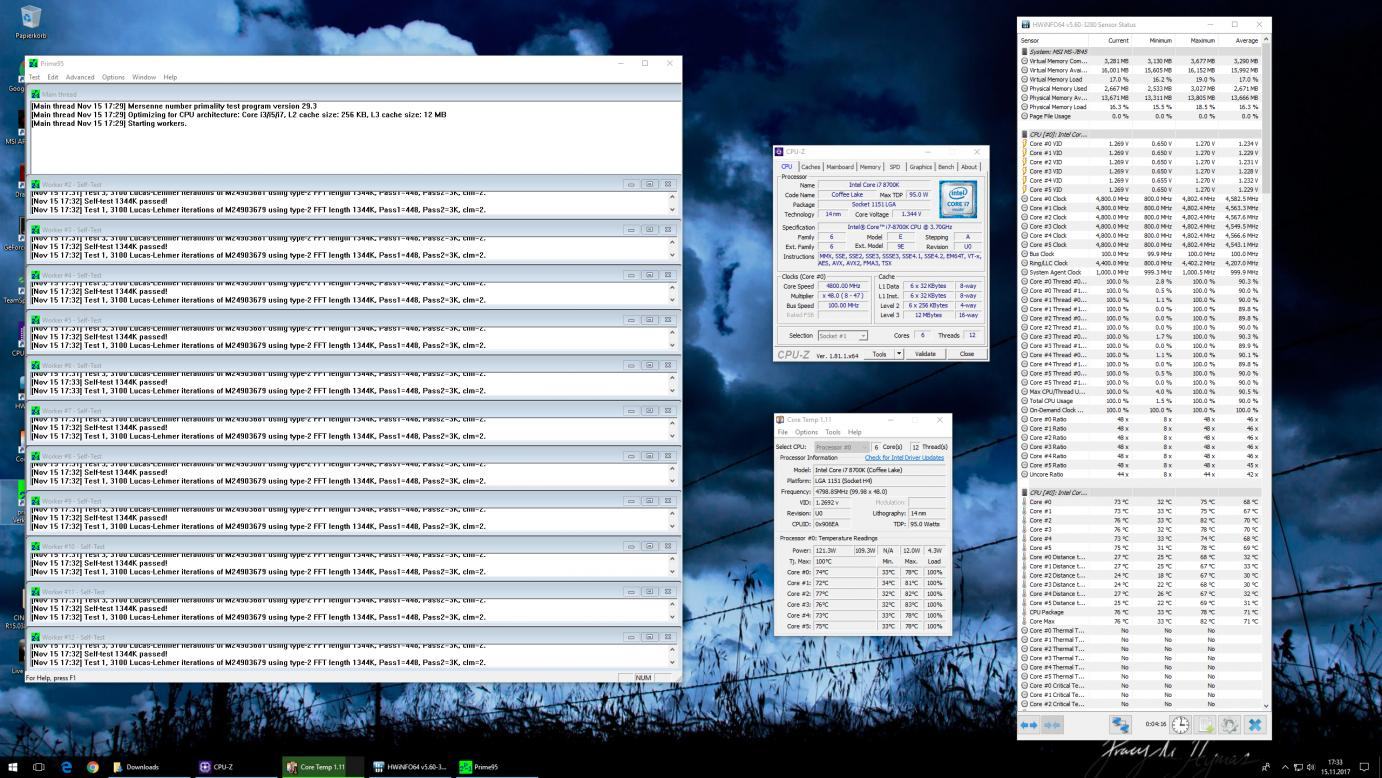
Task: Click HWiNFO Maximum column header
Action: (1203, 40)
